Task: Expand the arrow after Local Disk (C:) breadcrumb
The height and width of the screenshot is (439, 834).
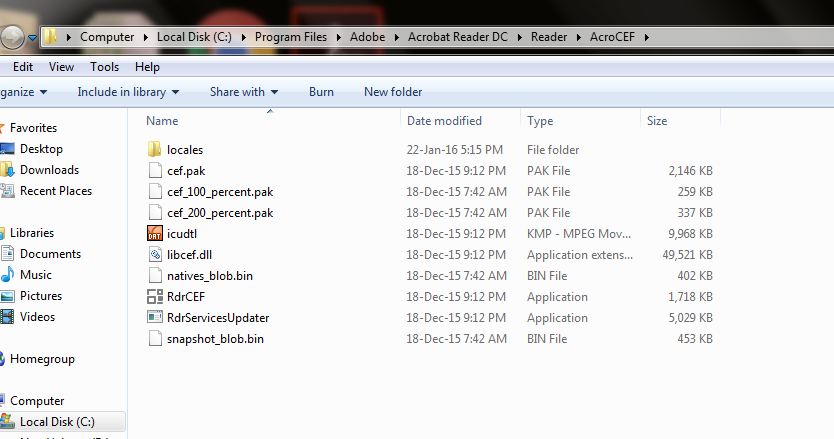Action: (243, 37)
